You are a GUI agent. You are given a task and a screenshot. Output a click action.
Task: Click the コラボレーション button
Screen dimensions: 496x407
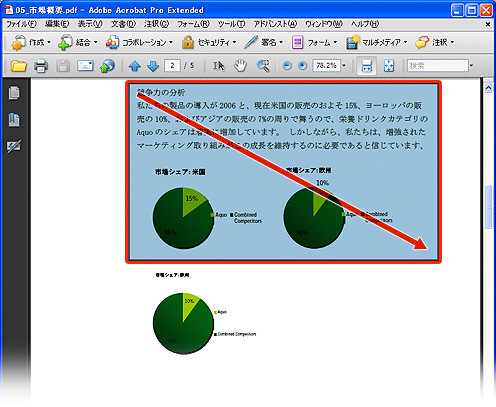click(x=139, y=42)
